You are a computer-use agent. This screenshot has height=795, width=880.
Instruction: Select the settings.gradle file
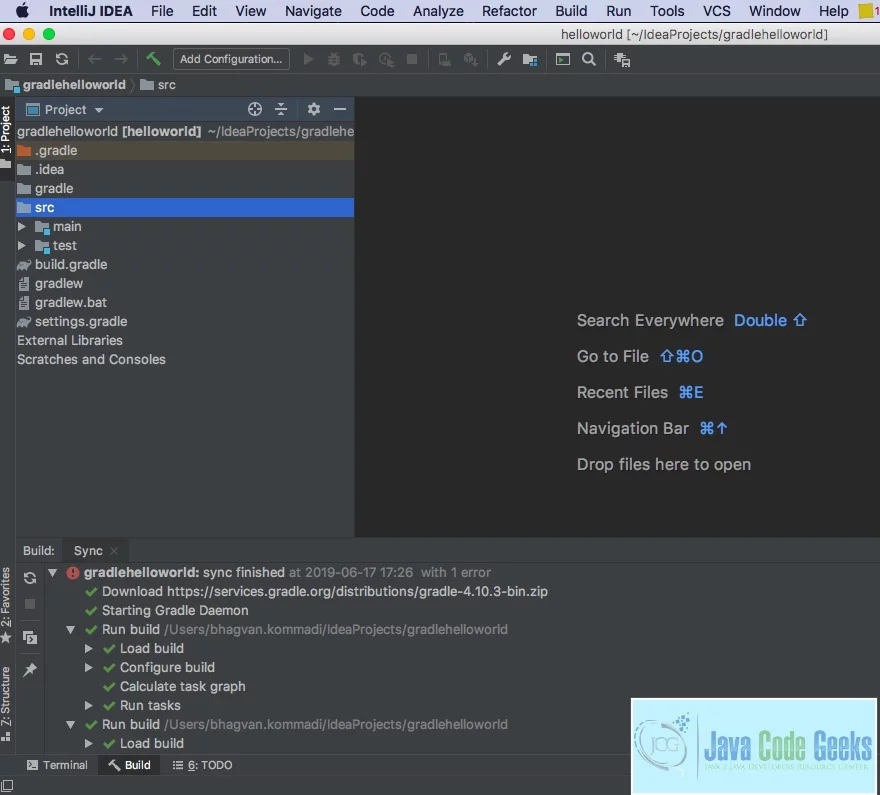(x=185, y=321)
